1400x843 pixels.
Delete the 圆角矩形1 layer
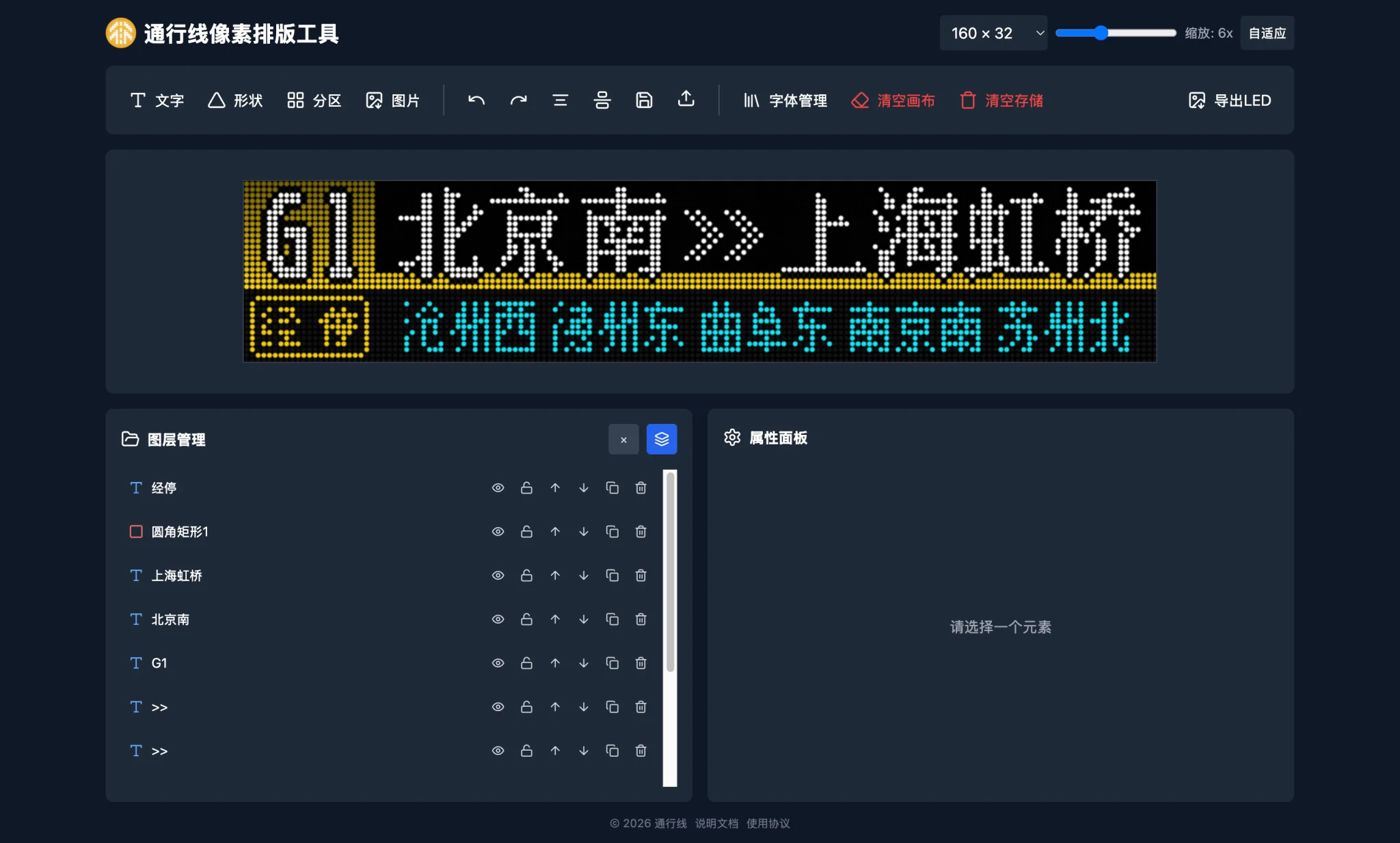pos(641,531)
